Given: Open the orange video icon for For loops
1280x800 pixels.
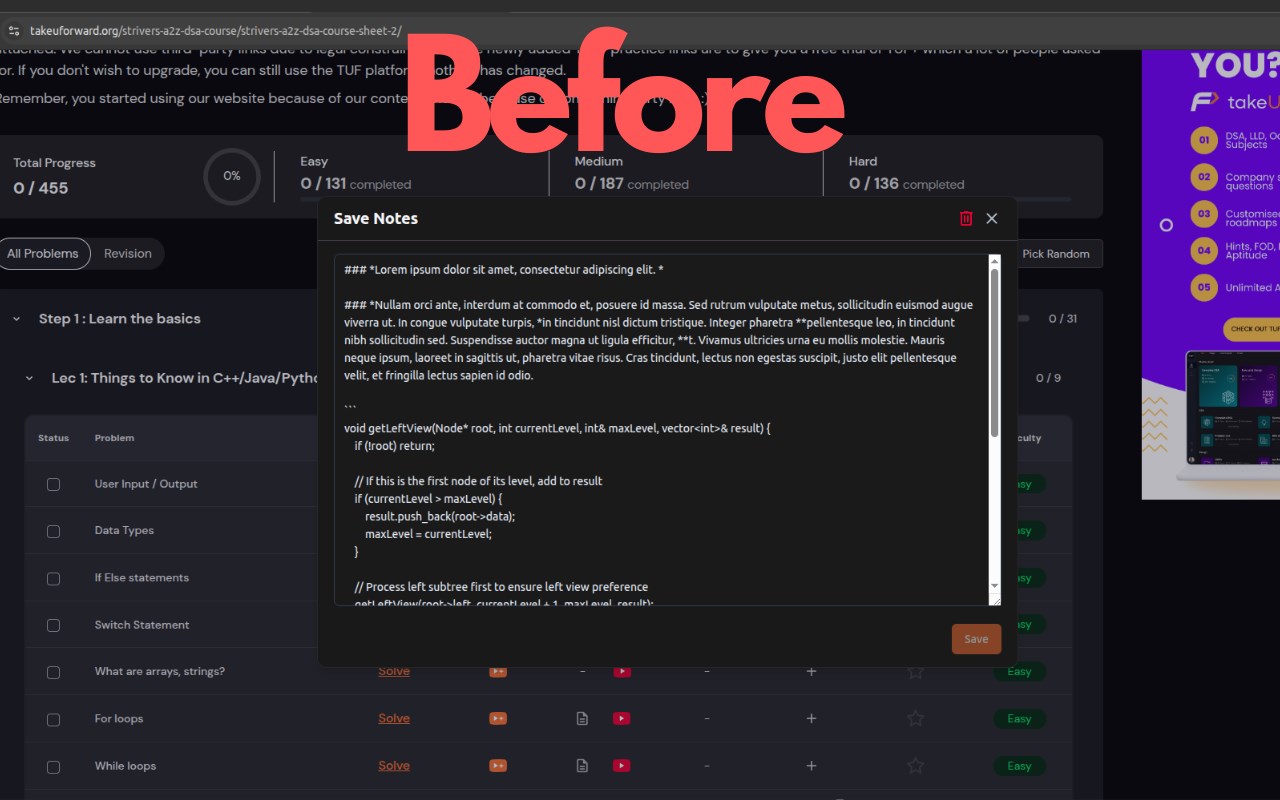Looking at the screenshot, I should tap(498, 718).
